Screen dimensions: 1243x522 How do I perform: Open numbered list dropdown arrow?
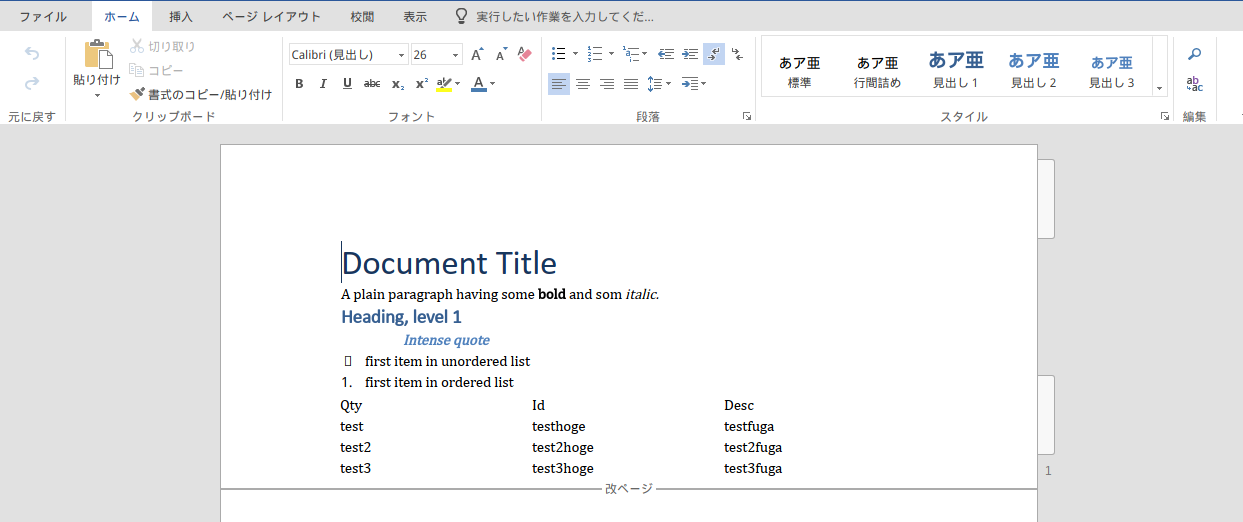[x=611, y=54]
